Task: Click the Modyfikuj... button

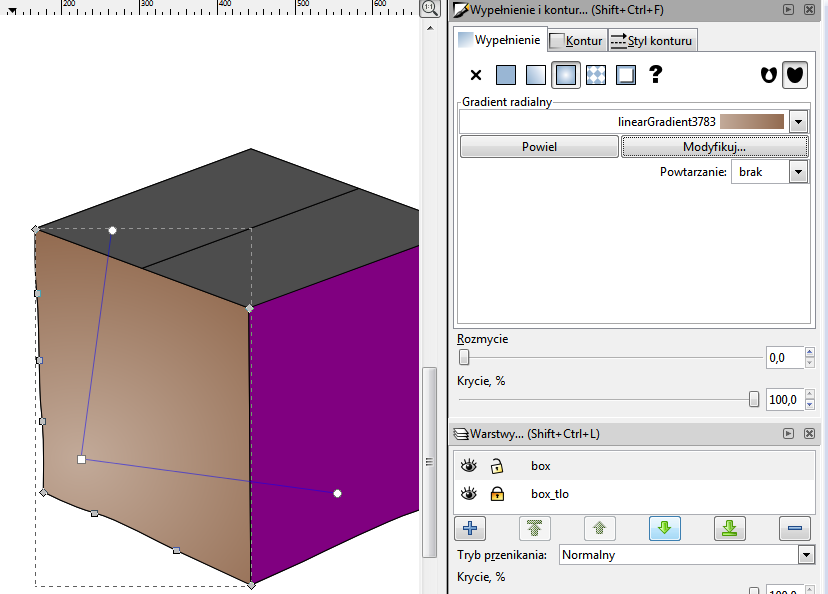Action: click(714, 147)
